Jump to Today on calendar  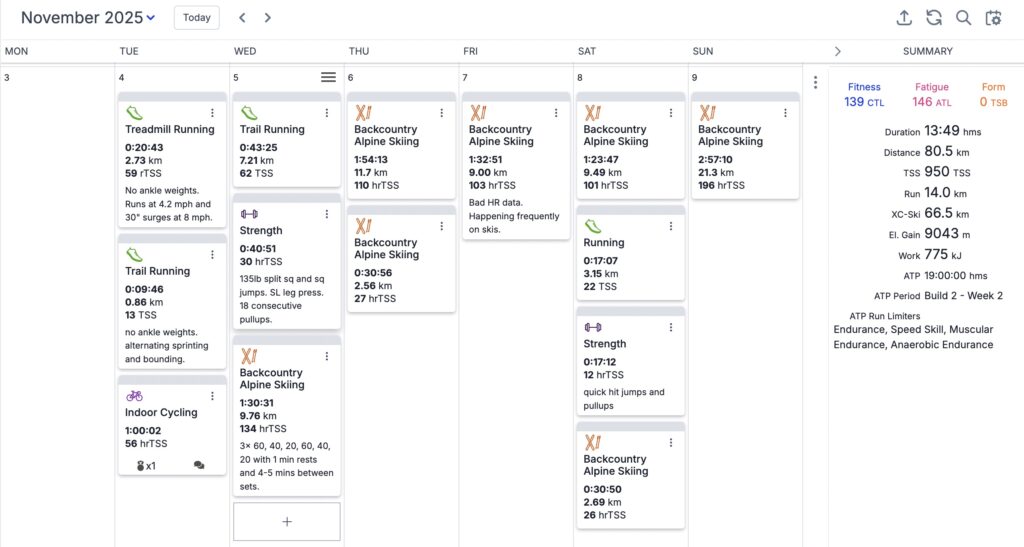point(197,18)
